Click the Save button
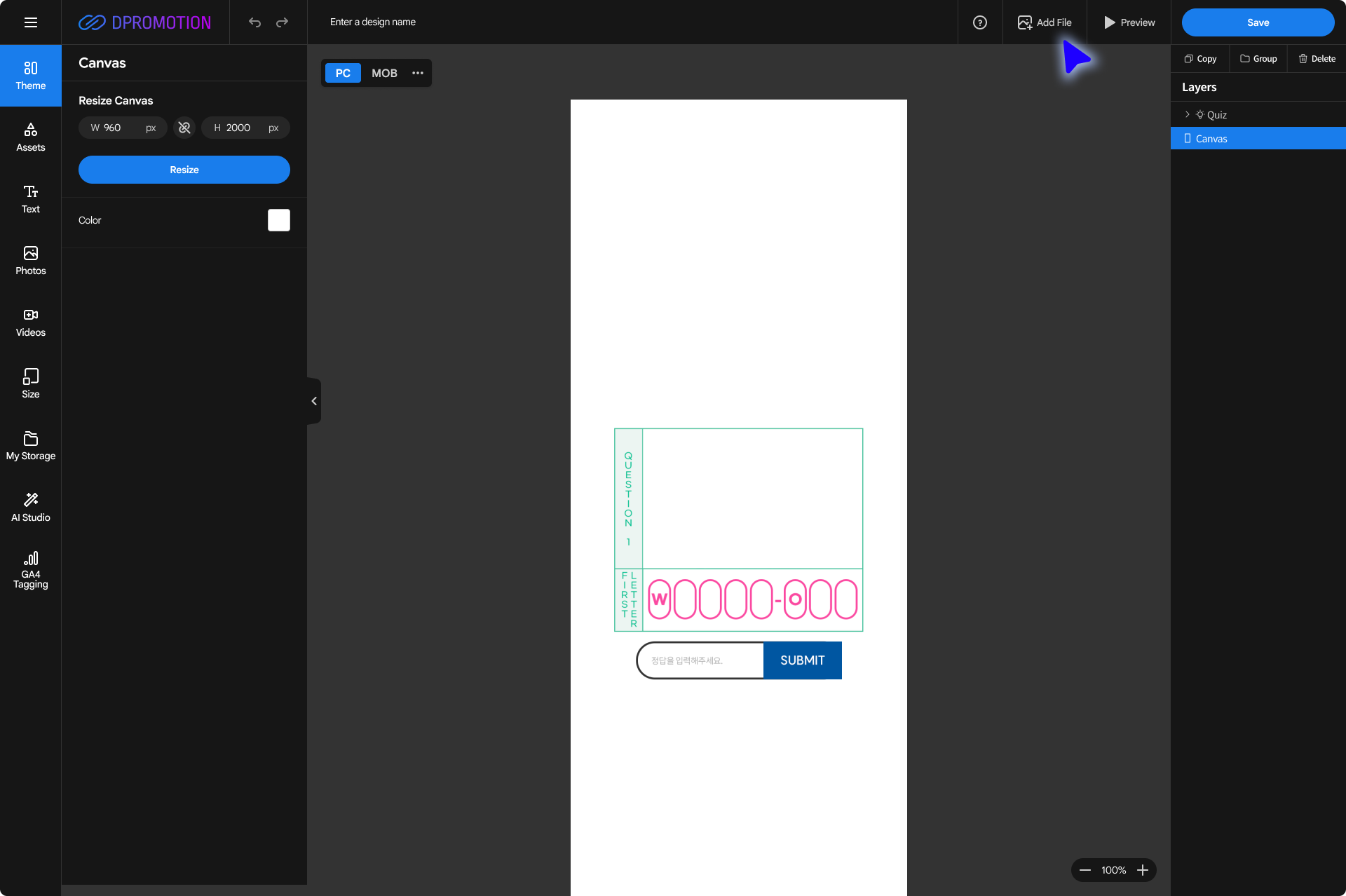Image resolution: width=1346 pixels, height=896 pixels. point(1258,22)
